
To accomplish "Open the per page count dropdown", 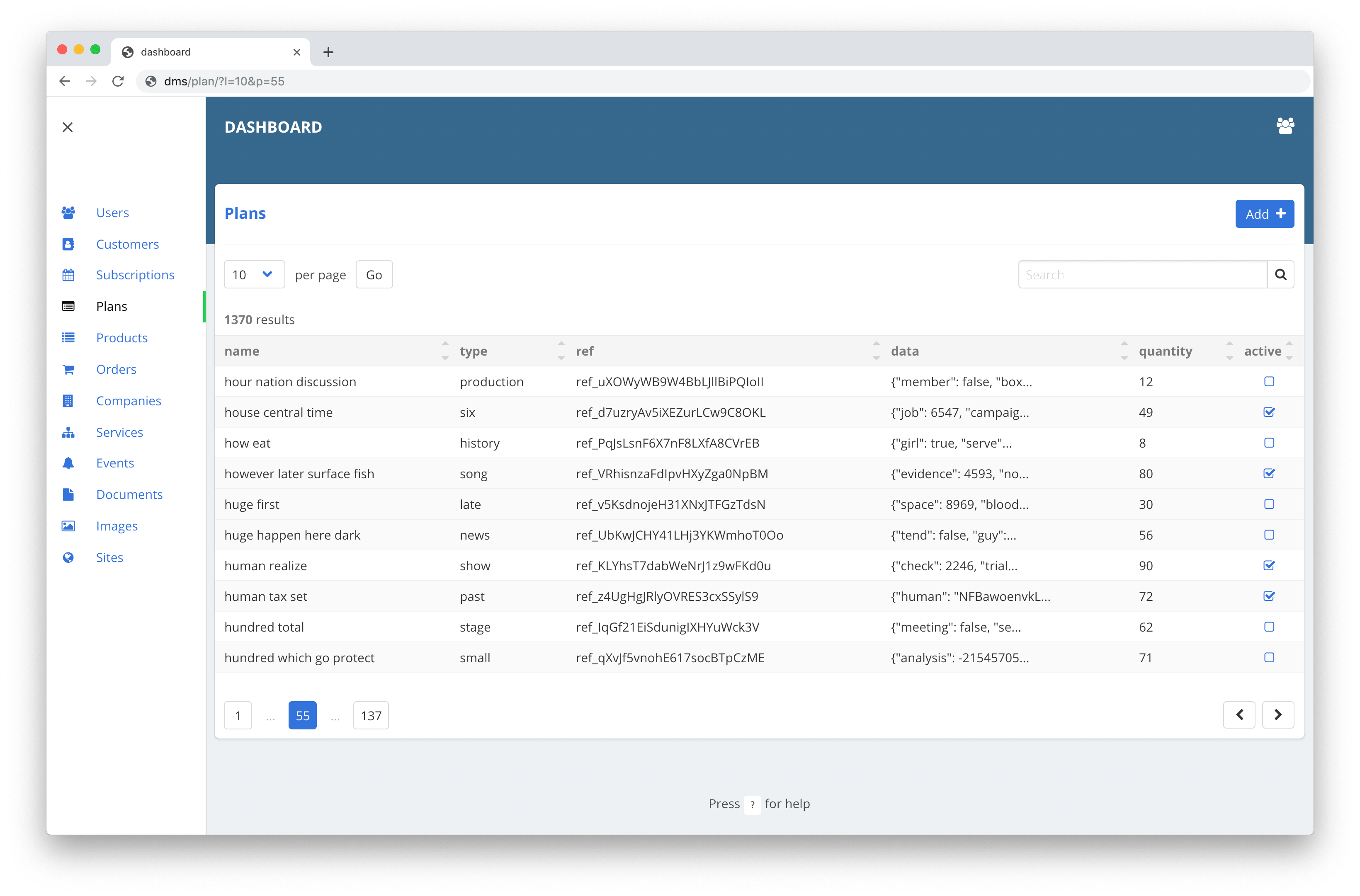I will 254,275.
